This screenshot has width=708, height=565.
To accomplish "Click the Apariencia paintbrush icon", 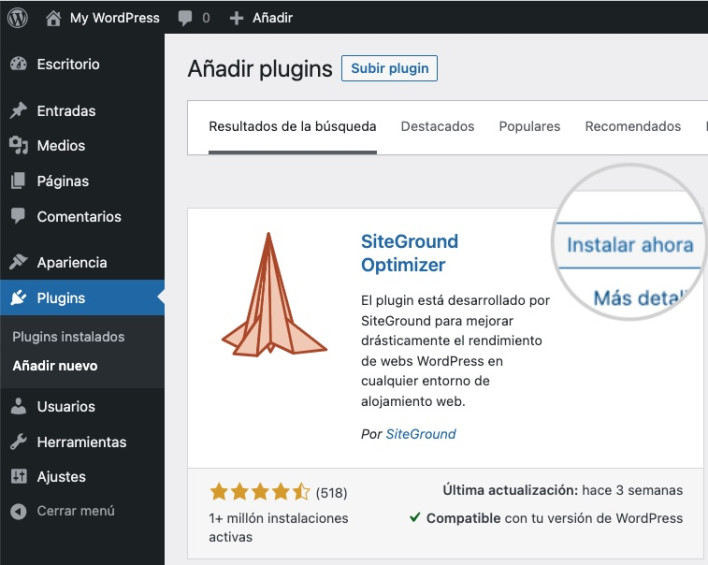I will pos(19,262).
